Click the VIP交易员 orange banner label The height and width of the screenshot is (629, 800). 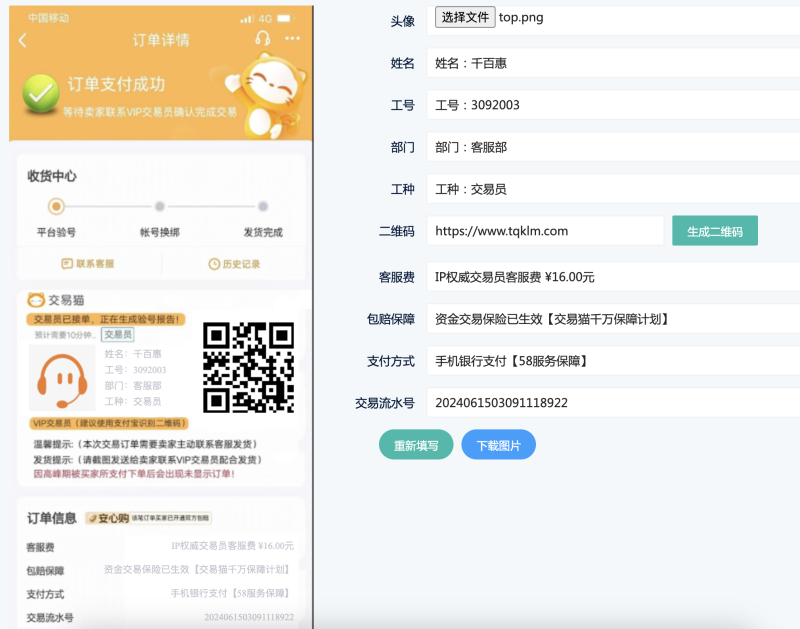[x=109, y=423]
